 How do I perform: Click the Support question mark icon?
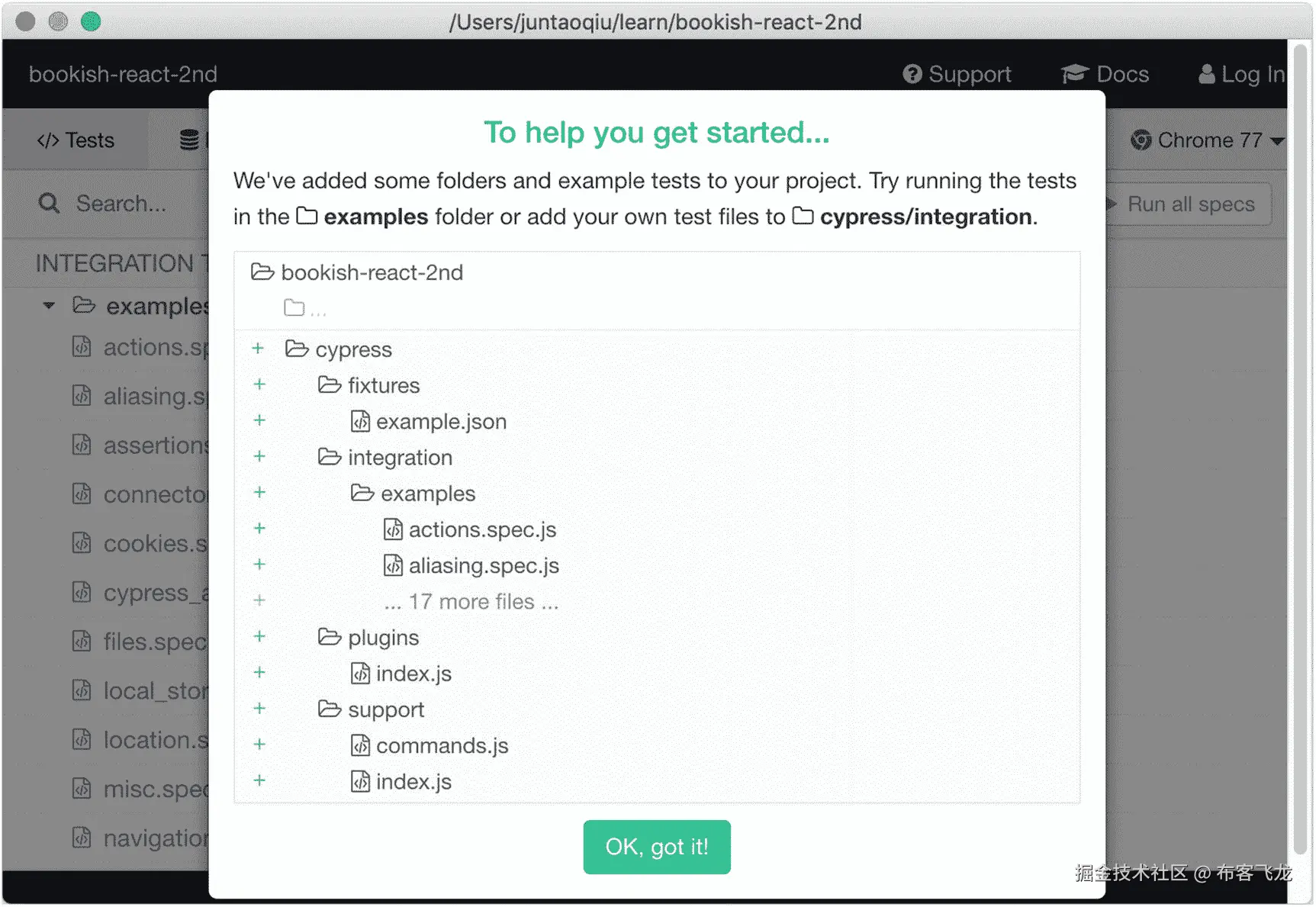[x=912, y=74]
